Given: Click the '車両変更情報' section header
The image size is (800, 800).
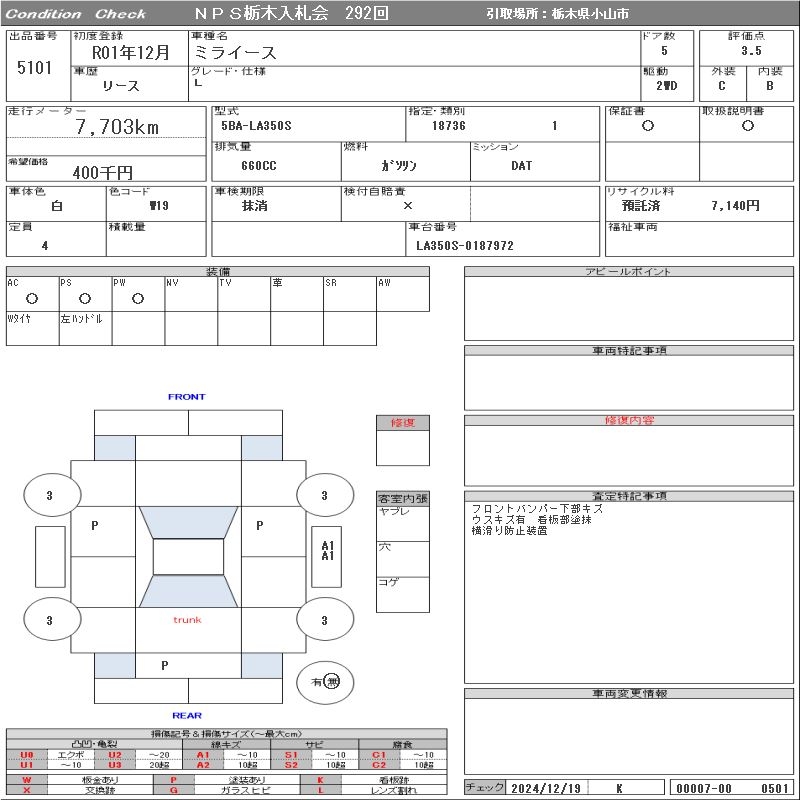Looking at the screenshot, I should click(629, 693).
